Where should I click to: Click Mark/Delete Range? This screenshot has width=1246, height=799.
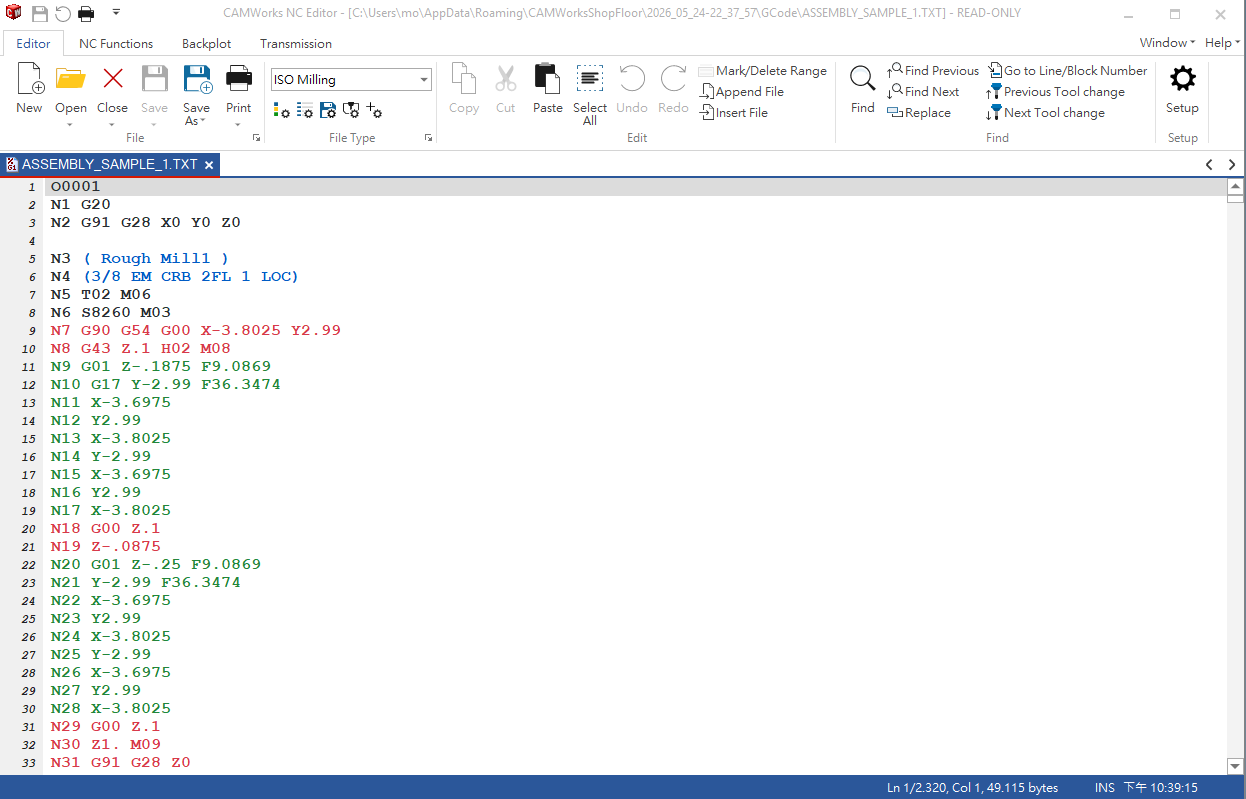(x=762, y=71)
